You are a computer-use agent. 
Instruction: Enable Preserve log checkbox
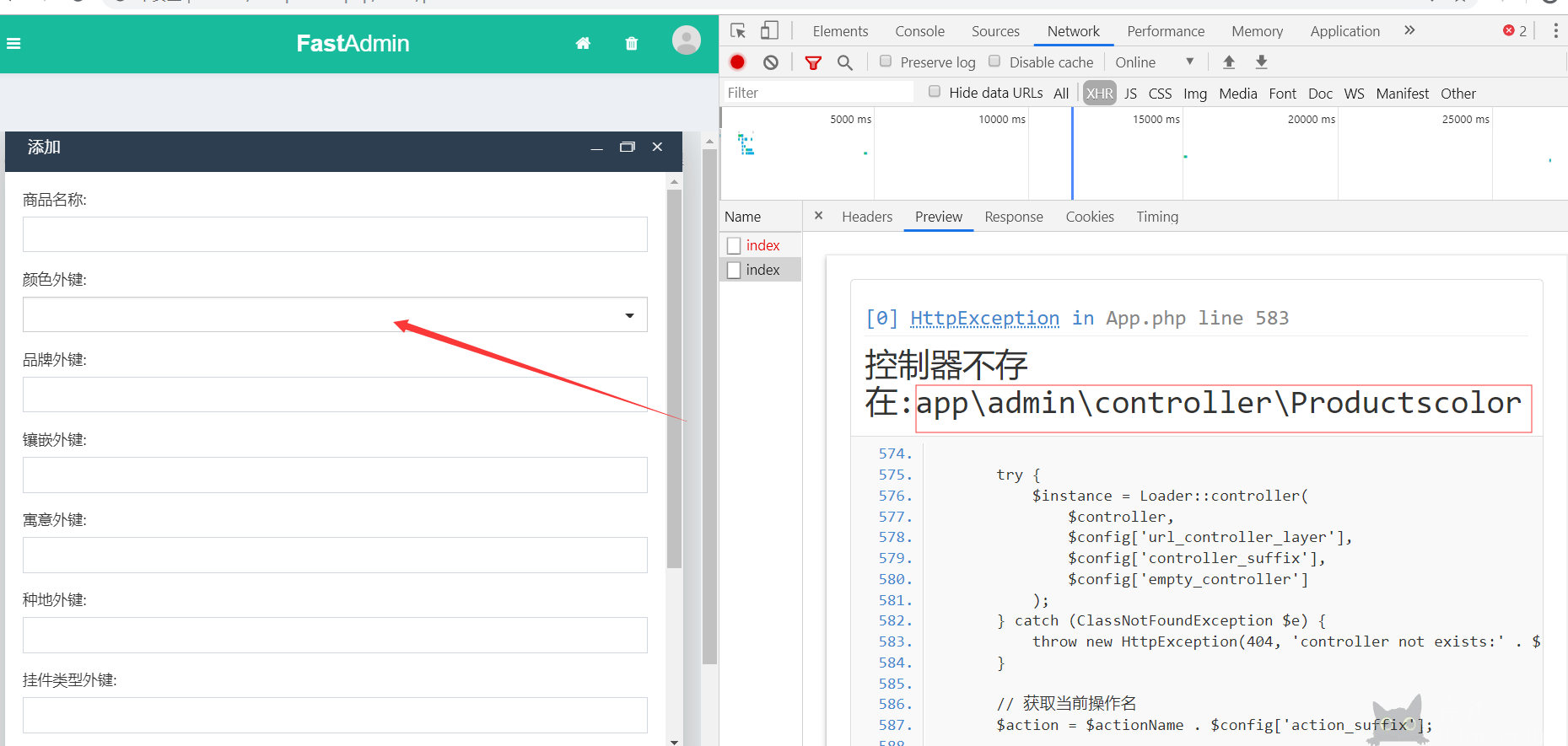[886, 62]
